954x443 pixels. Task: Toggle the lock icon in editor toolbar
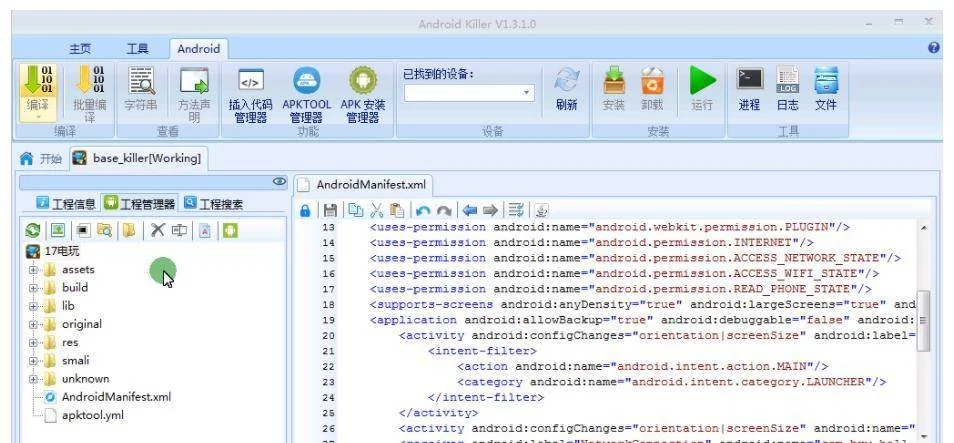[x=306, y=211]
